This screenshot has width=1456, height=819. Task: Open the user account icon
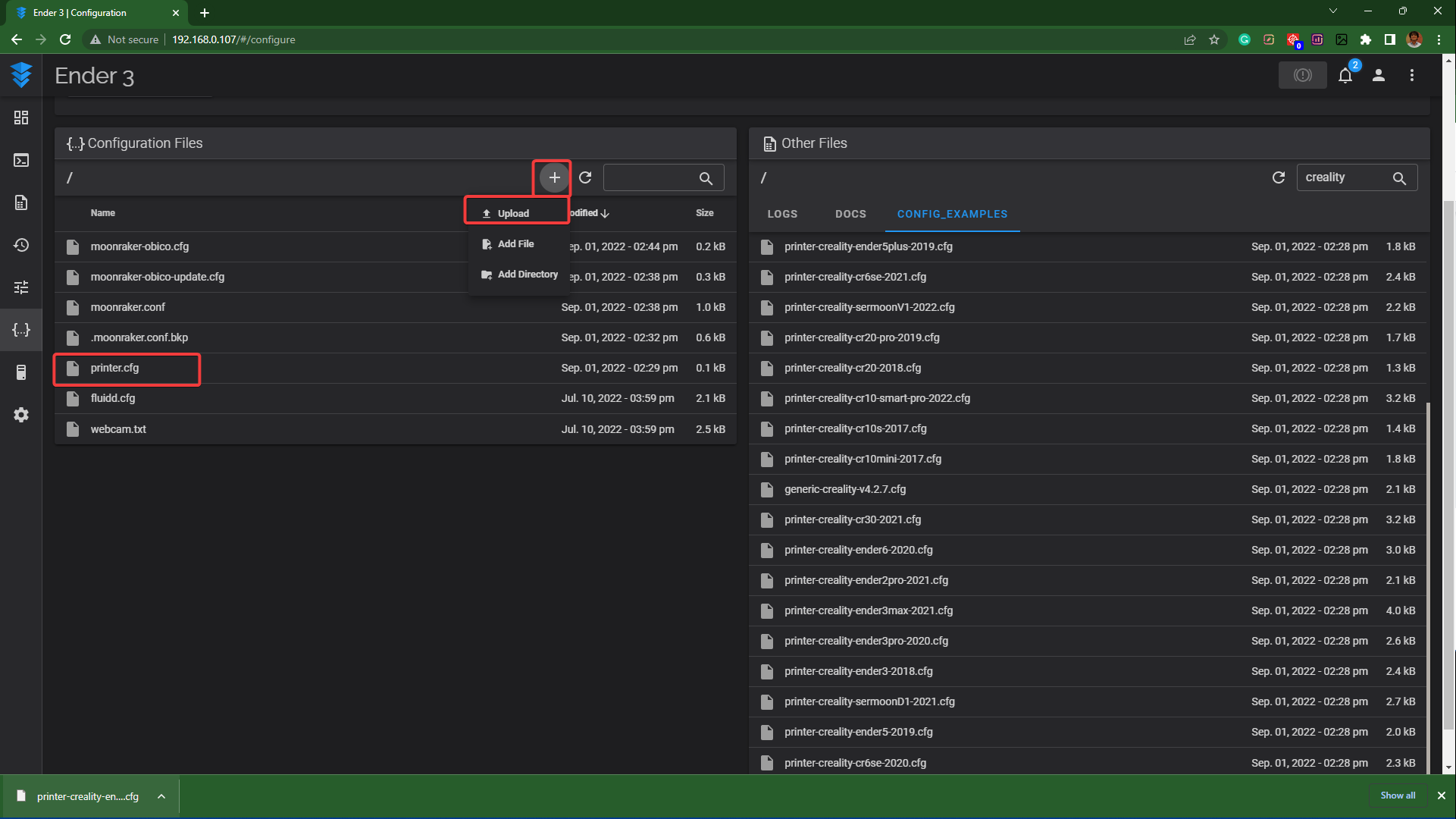click(x=1379, y=75)
